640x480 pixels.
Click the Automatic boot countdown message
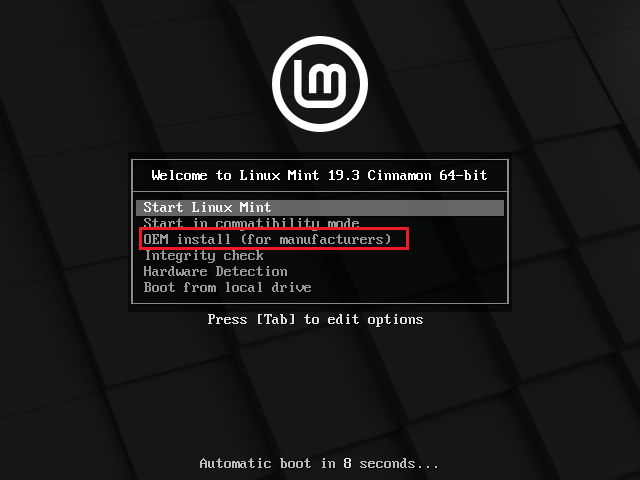pyautogui.click(x=319, y=464)
